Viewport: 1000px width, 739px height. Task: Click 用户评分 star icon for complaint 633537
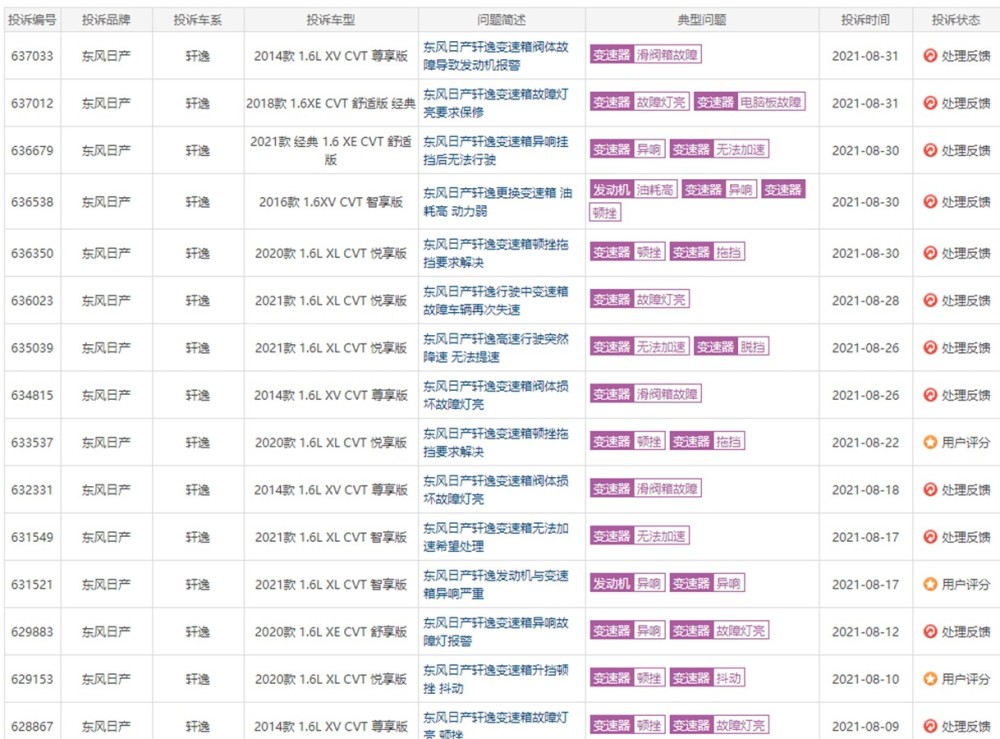(930, 442)
